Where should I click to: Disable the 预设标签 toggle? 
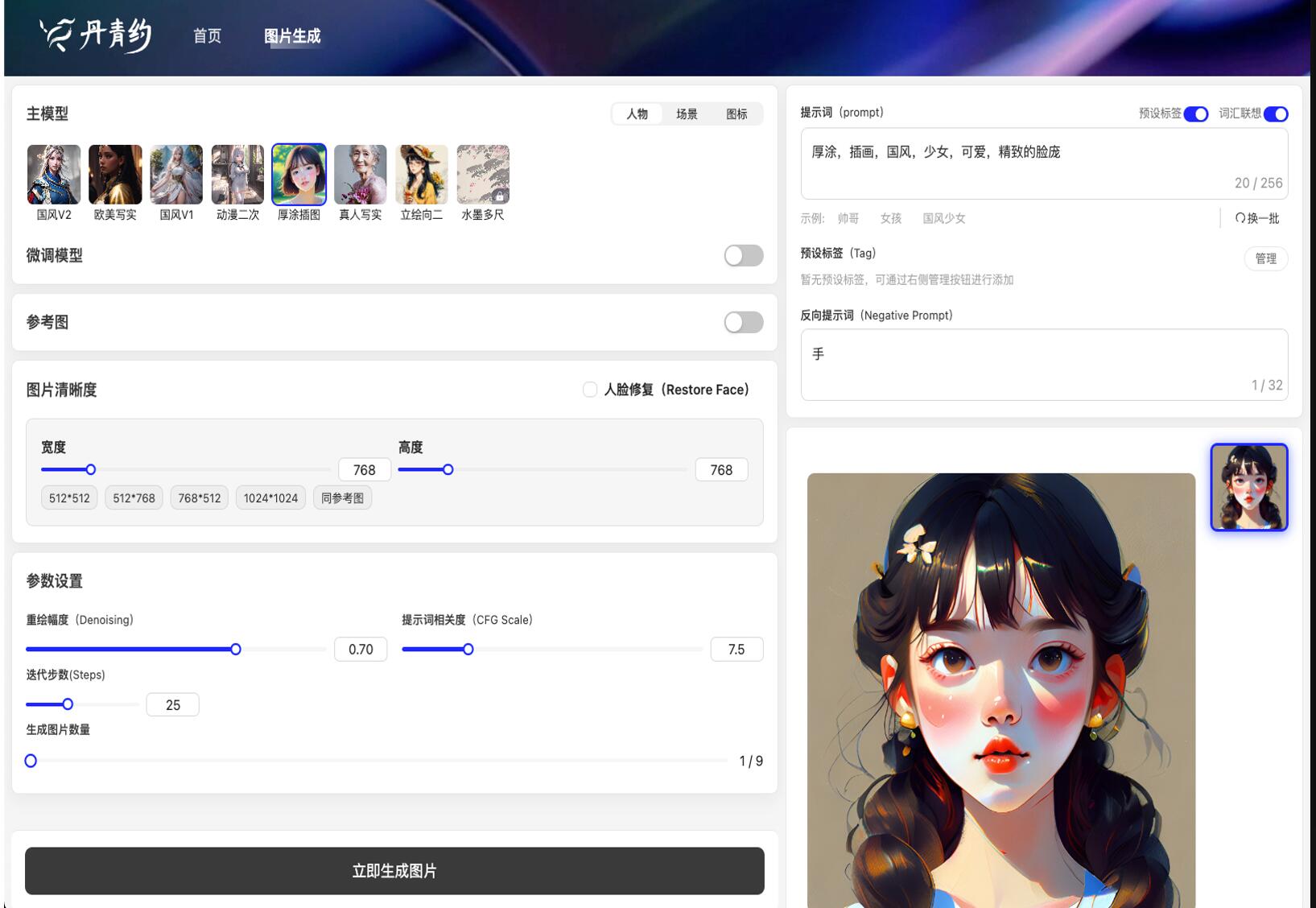[1195, 114]
